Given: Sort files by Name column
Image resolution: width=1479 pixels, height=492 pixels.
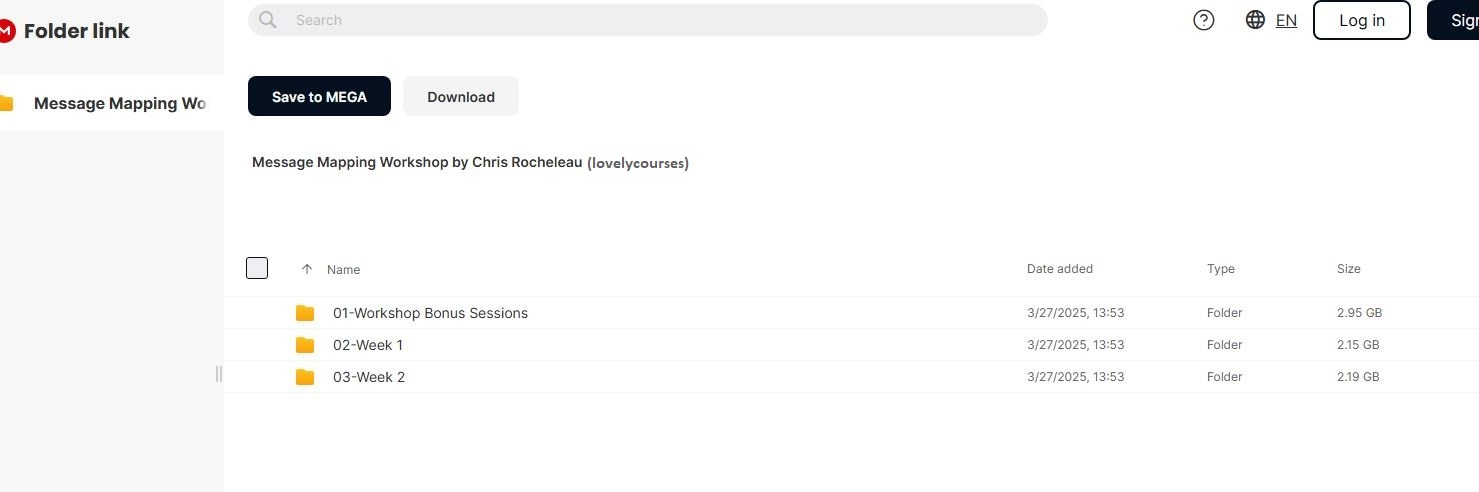Looking at the screenshot, I should (343, 269).
